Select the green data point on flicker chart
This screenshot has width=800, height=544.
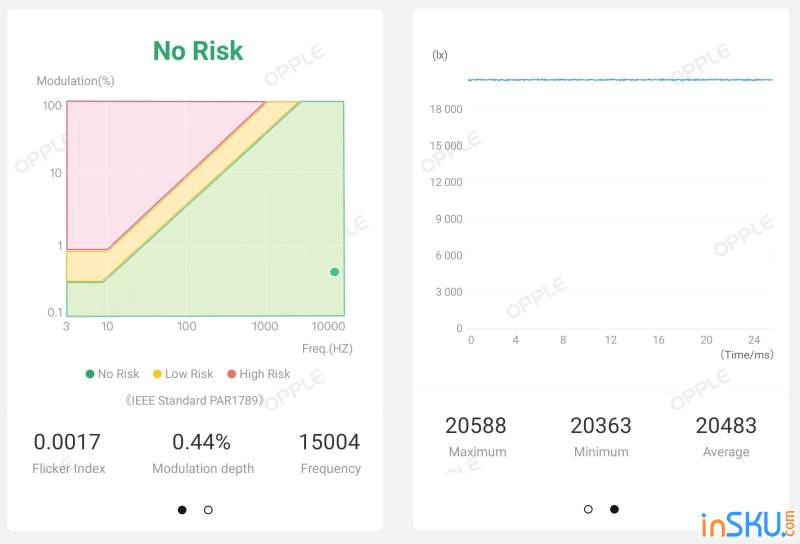[335, 272]
